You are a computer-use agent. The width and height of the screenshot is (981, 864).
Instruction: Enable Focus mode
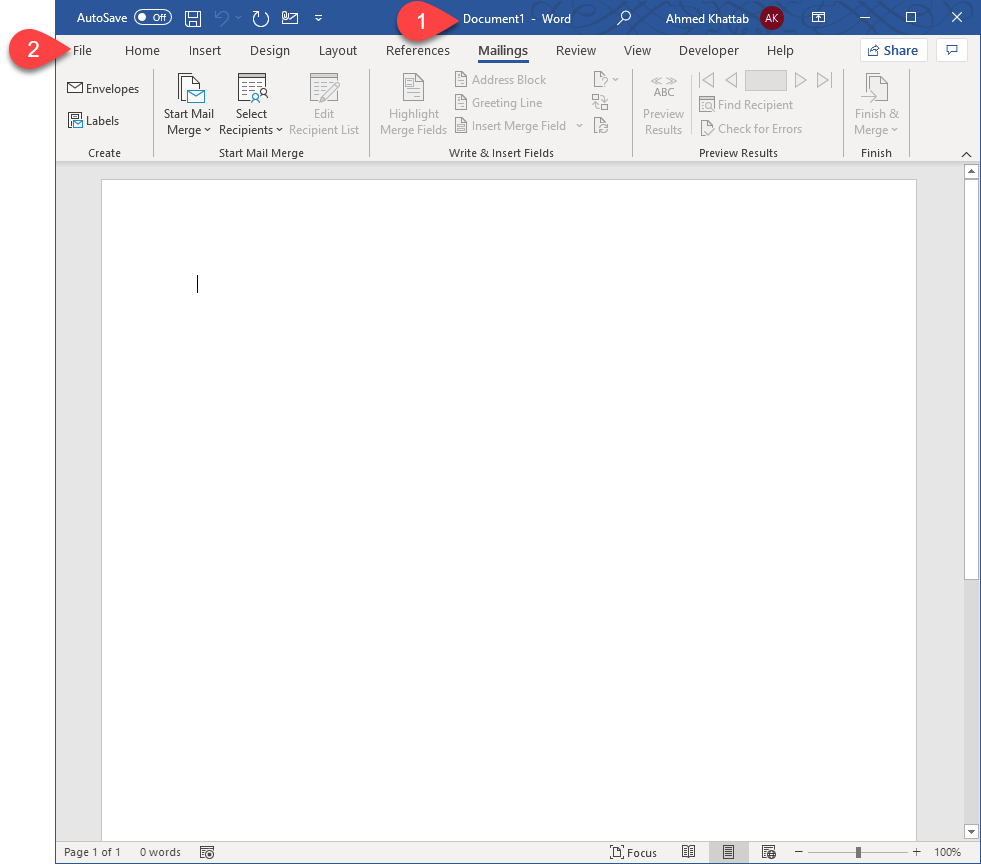633,852
